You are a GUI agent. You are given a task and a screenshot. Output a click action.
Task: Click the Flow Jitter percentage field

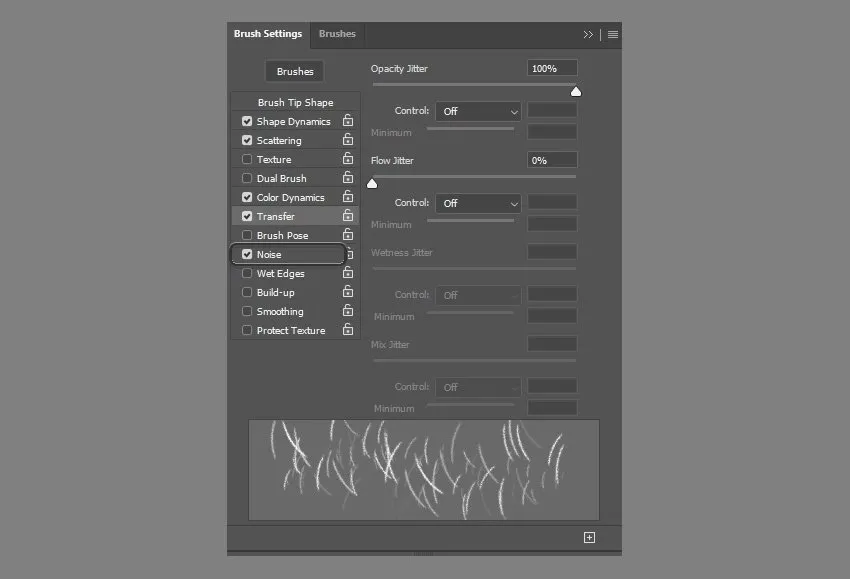552,160
